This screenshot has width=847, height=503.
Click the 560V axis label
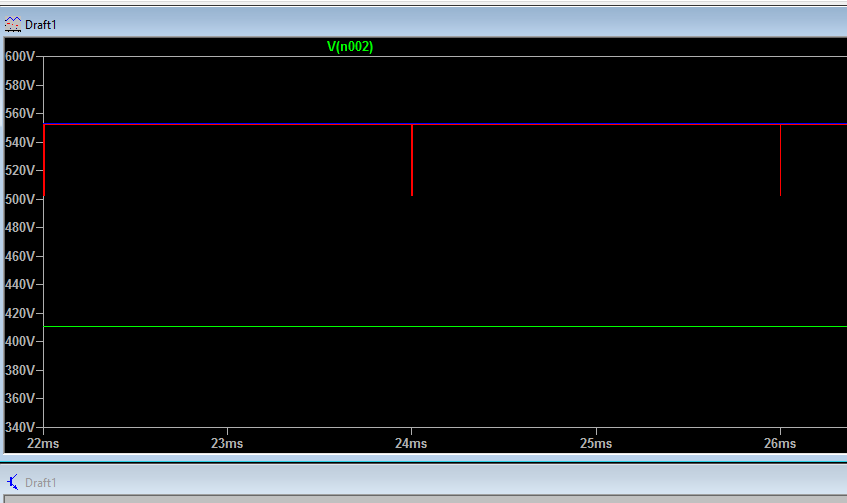click(20, 113)
